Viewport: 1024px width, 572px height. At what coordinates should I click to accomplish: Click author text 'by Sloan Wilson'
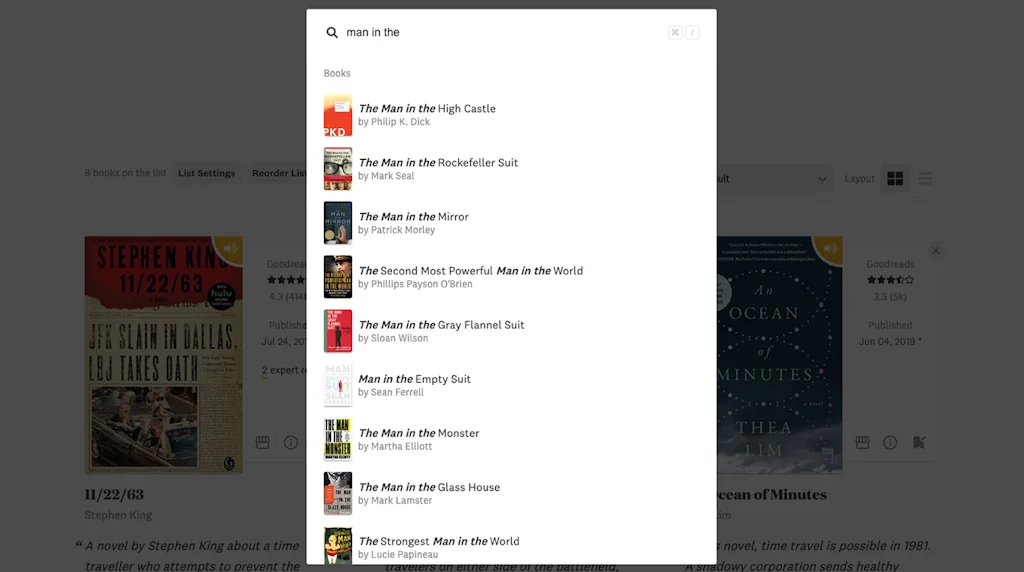[393, 338]
